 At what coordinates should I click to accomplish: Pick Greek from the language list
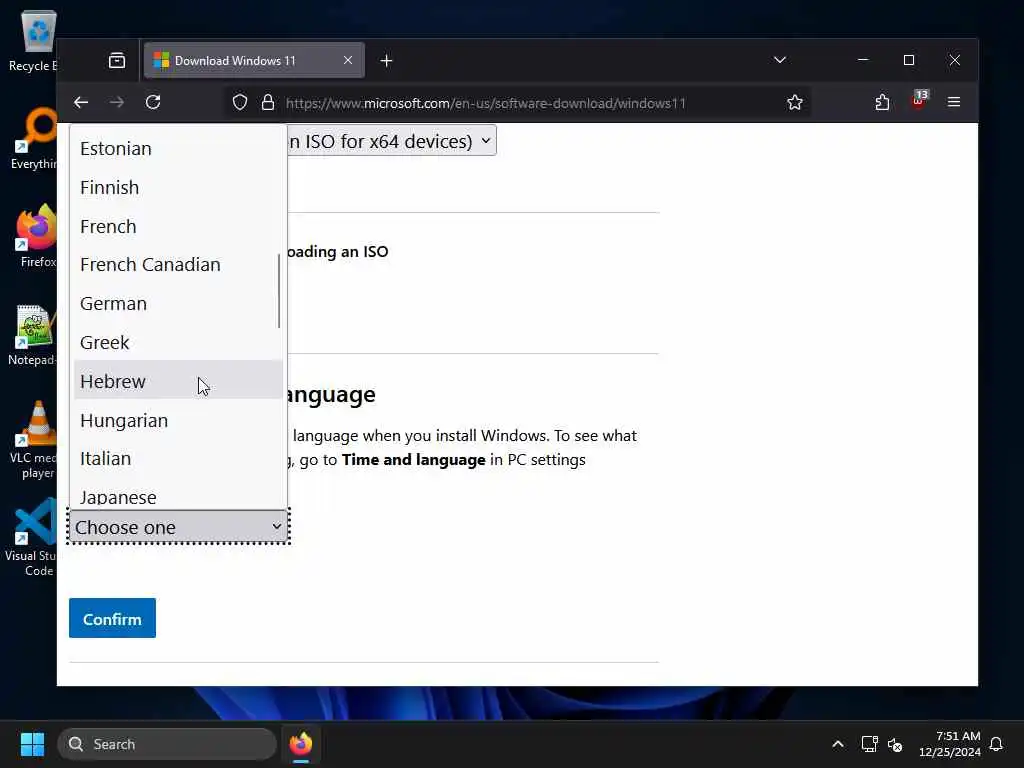pos(178,342)
